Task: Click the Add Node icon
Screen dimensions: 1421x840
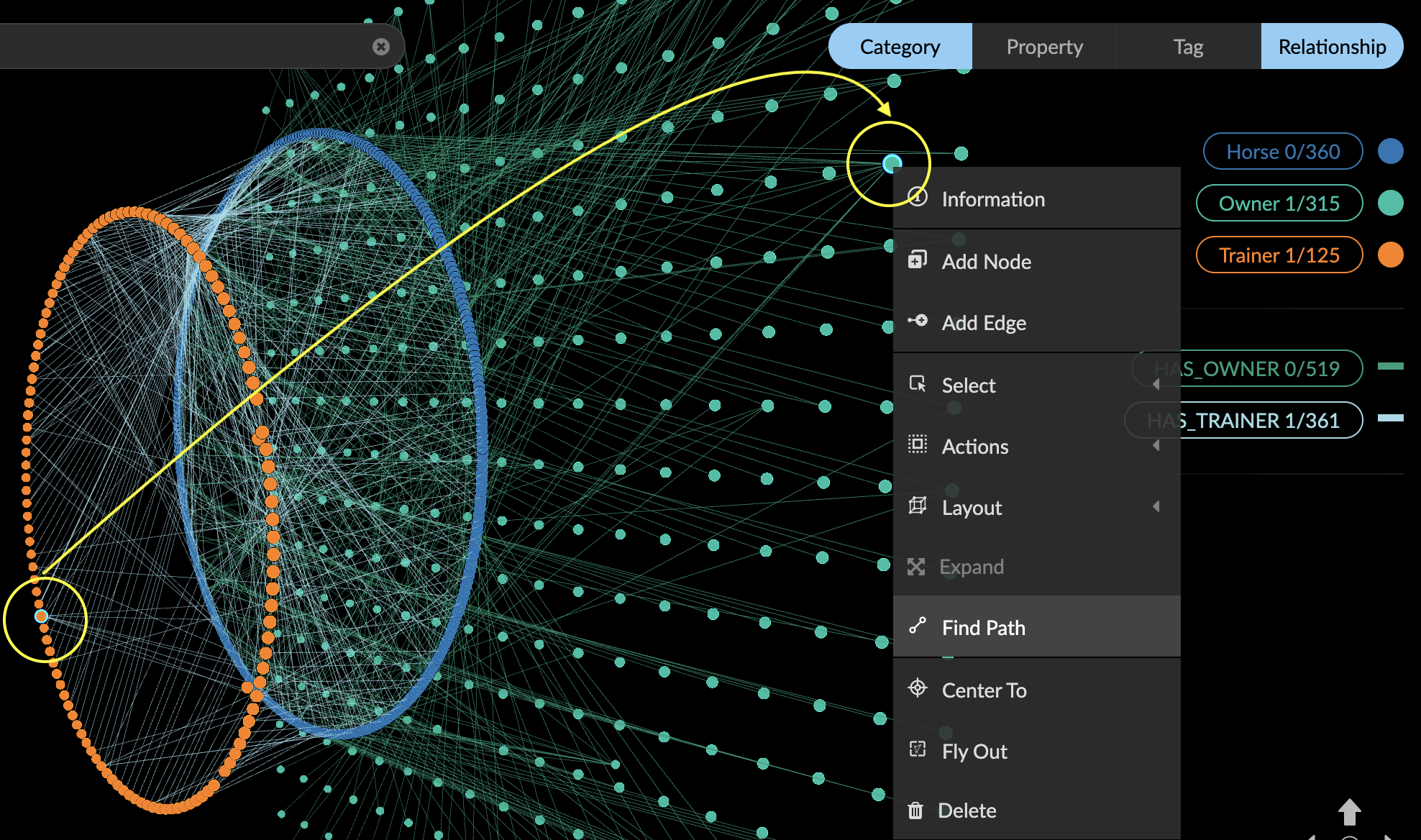Action: click(x=918, y=260)
